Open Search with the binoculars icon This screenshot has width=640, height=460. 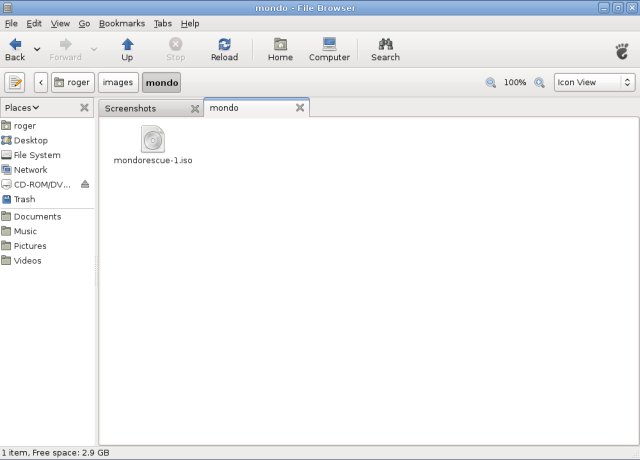[x=385, y=49]
